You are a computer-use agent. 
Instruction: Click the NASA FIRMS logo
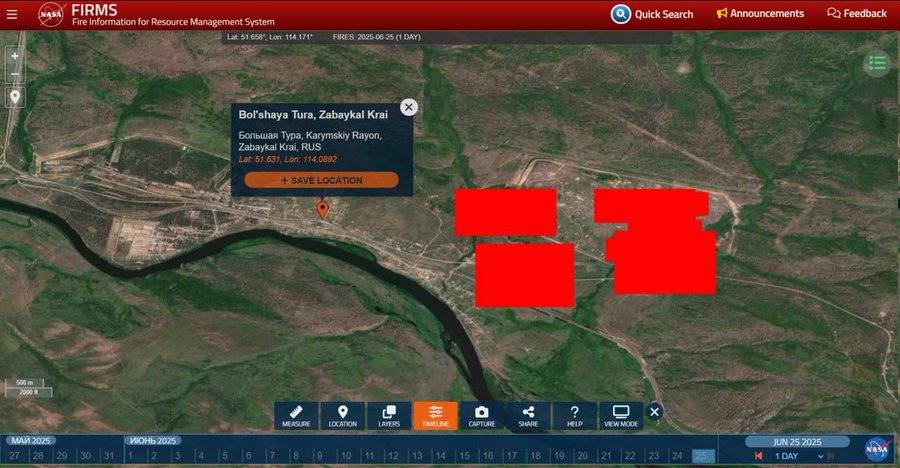tap(51, 15)
